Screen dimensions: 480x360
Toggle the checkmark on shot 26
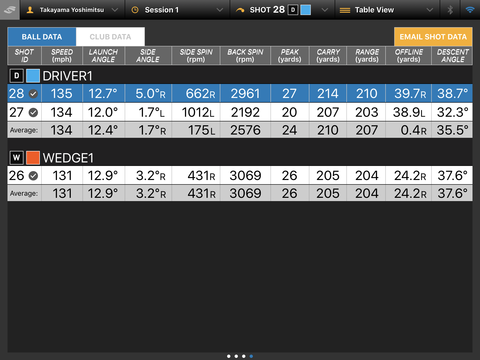[33, 176]
